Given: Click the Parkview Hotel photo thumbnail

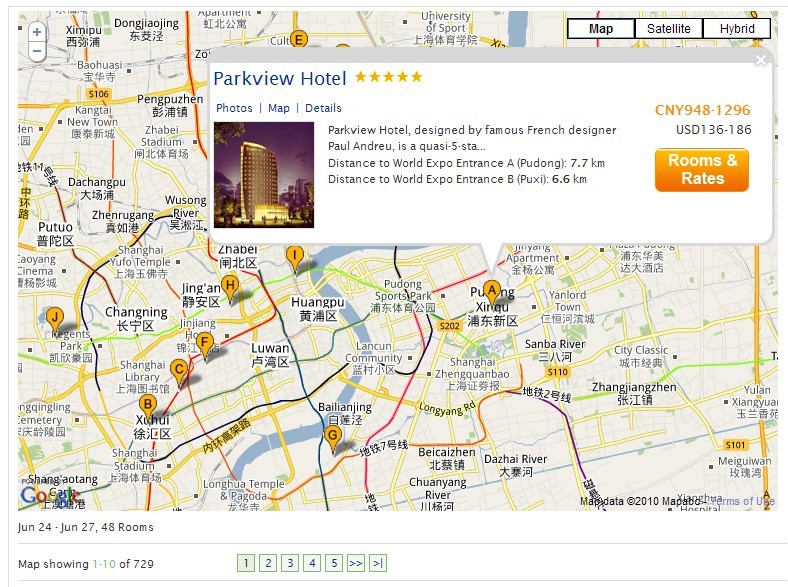Looking at the screenshot, I should pyautogui.click(x=264, y=175).
